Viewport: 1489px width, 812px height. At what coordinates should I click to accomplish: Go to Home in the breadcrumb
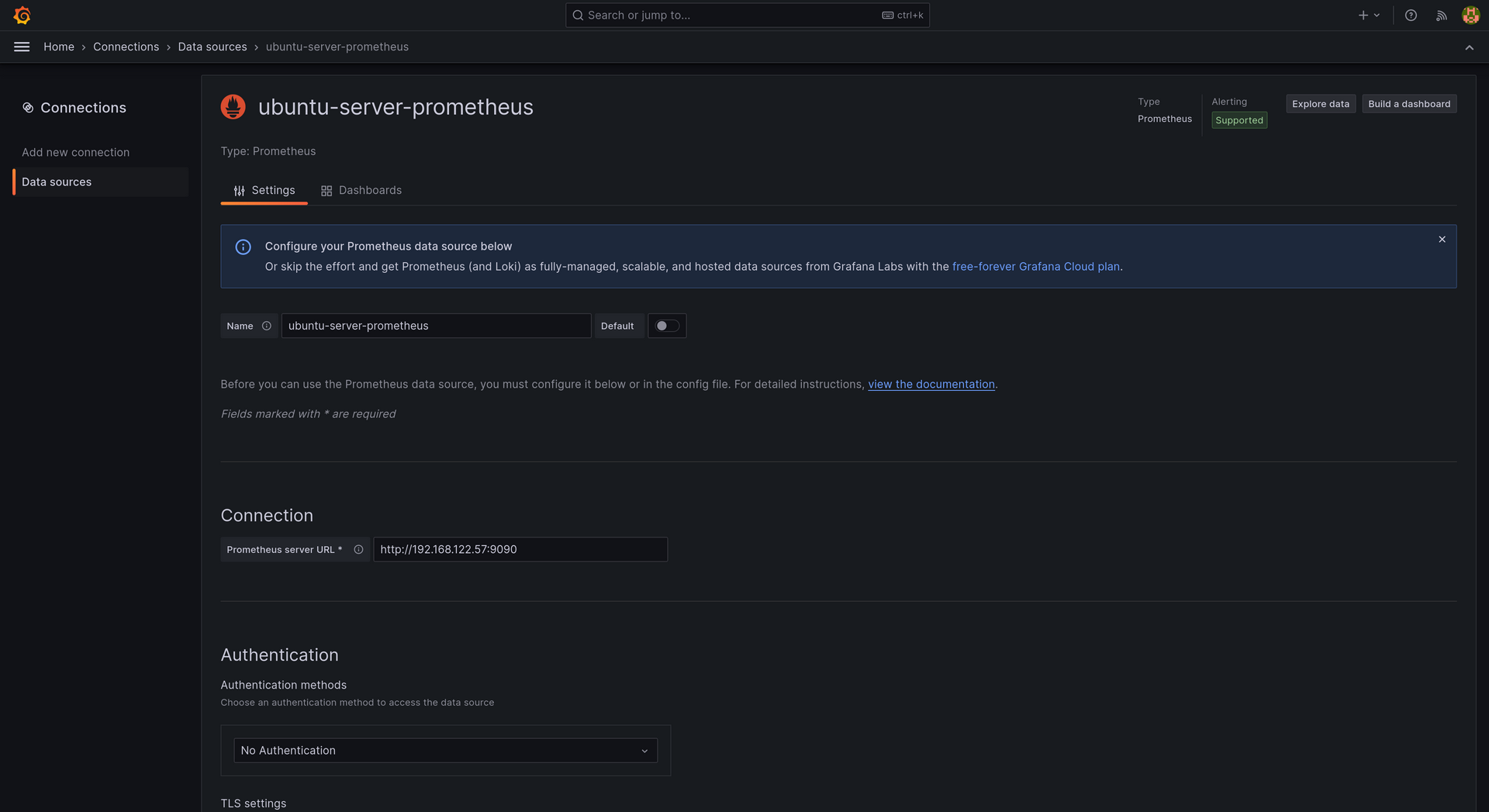coord(59,47)
